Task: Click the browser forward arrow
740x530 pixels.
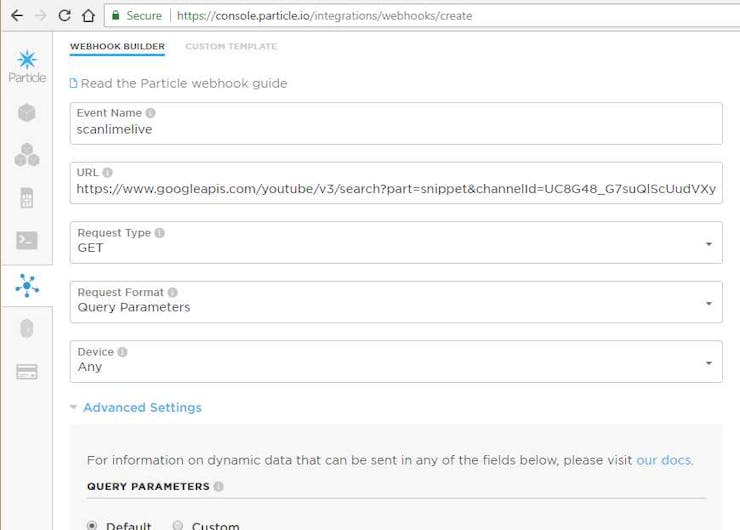Action: [41, 16]
